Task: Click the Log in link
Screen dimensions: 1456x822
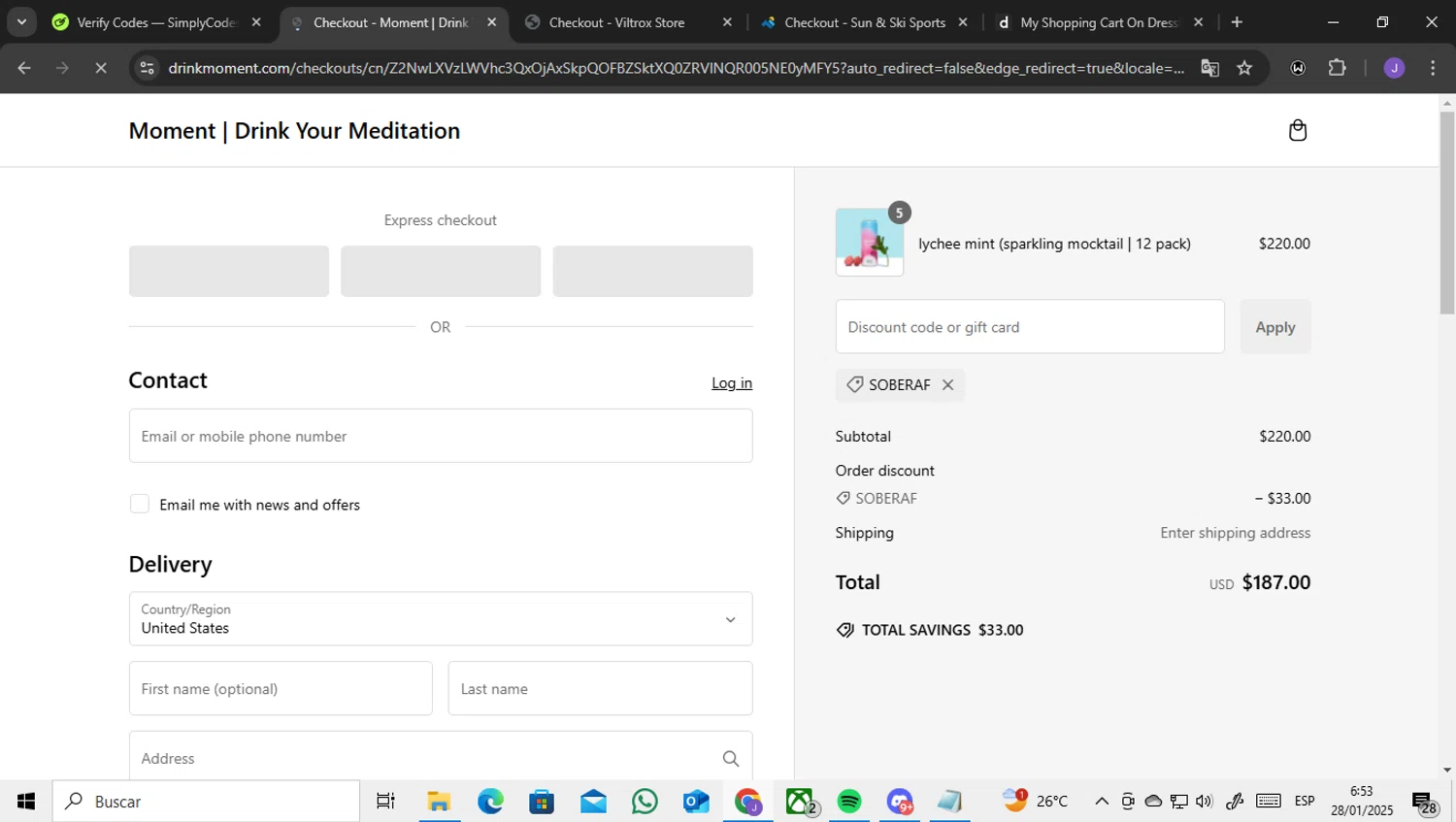Action: click(x=732, y=383)
